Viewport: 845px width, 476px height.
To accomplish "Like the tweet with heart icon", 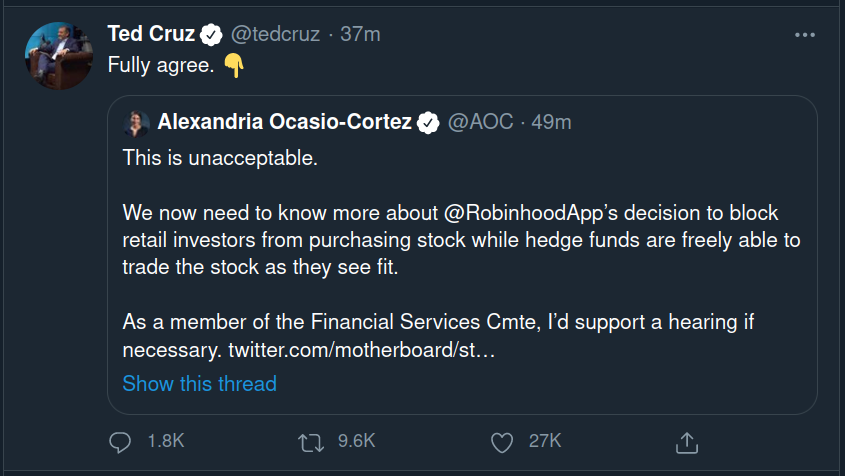I will (502, 441).
